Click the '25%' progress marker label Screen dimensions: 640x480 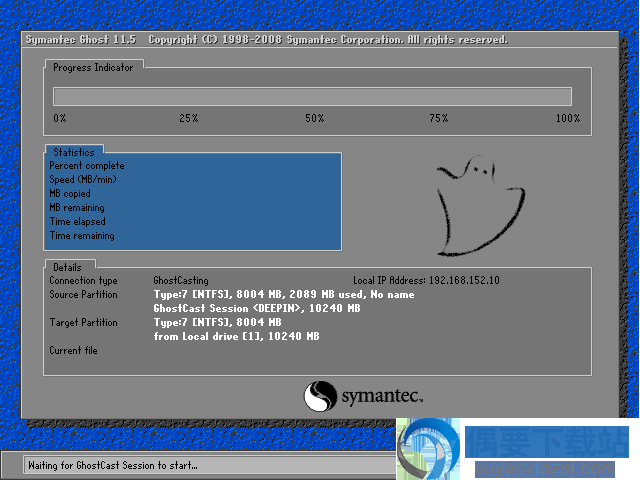[x=189, y=118]
